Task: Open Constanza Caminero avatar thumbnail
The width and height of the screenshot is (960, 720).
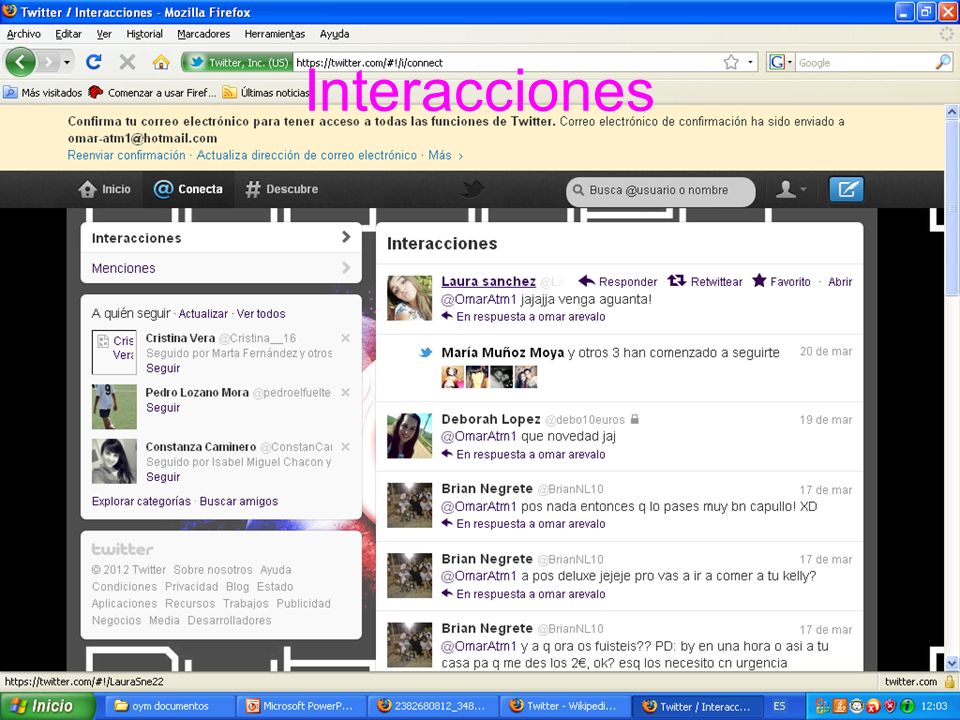Action: pyautogui.click(x=114, y=461)
